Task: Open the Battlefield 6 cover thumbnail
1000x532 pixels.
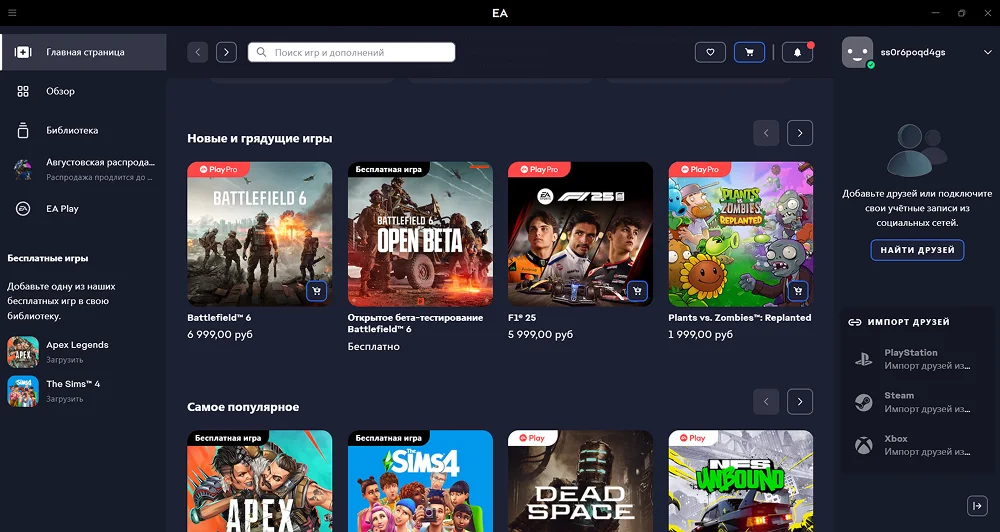Action: (x=260, y=234)
